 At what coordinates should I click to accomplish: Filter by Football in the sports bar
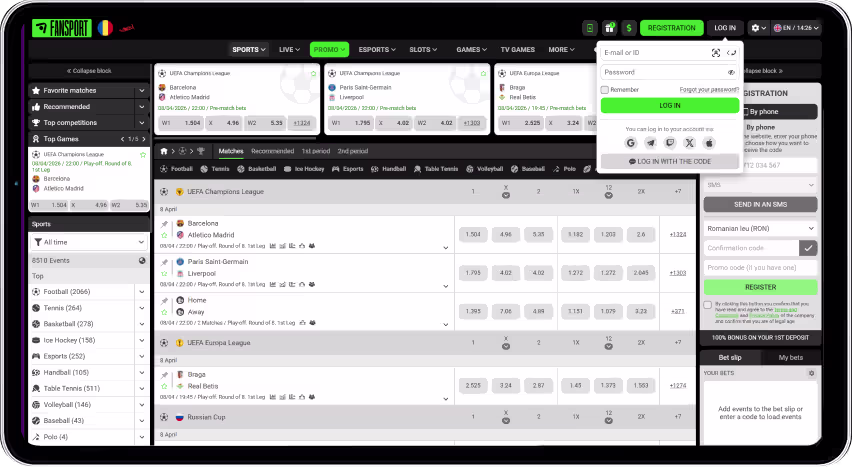tap(177, 169)
